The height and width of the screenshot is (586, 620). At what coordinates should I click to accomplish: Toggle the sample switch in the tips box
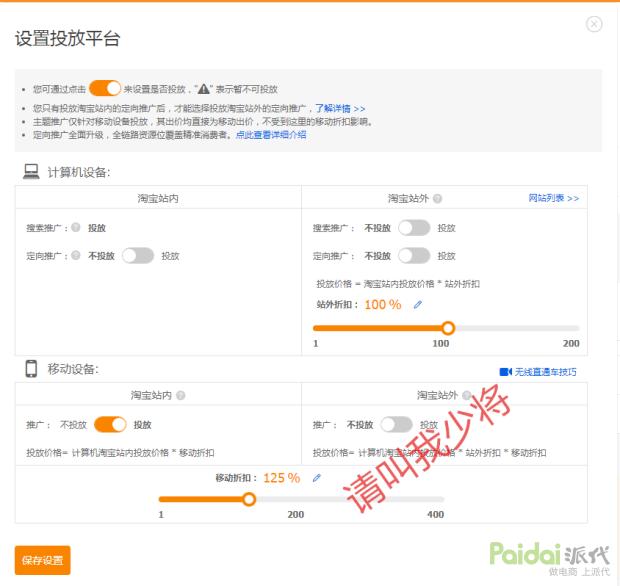pos(105,88)
